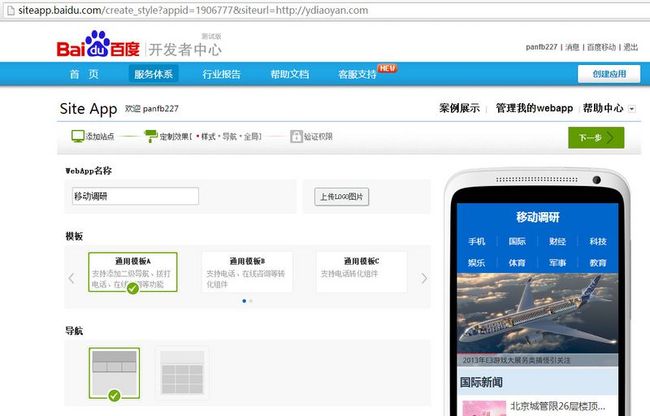Click the green 下一步 button
650x416 pixels.
pyautogui.click(x=596, y=138)
